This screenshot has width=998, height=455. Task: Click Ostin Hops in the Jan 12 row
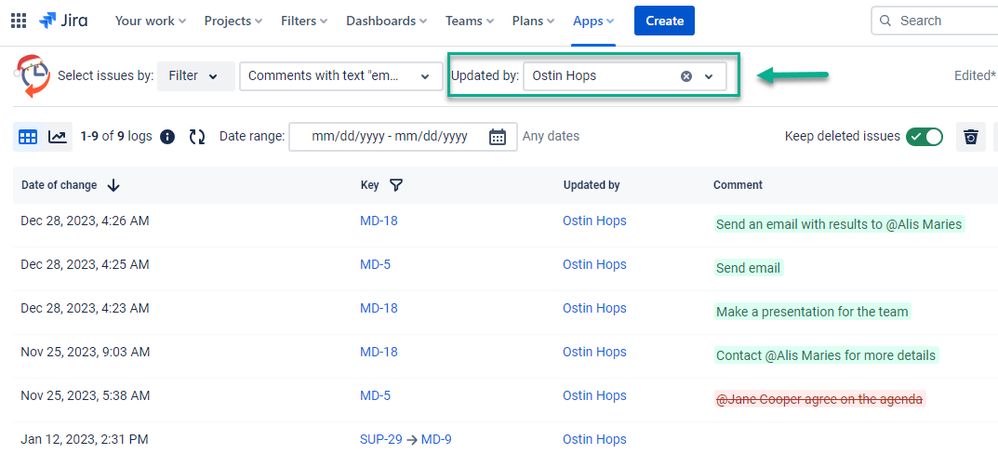(x=594, y=439)
